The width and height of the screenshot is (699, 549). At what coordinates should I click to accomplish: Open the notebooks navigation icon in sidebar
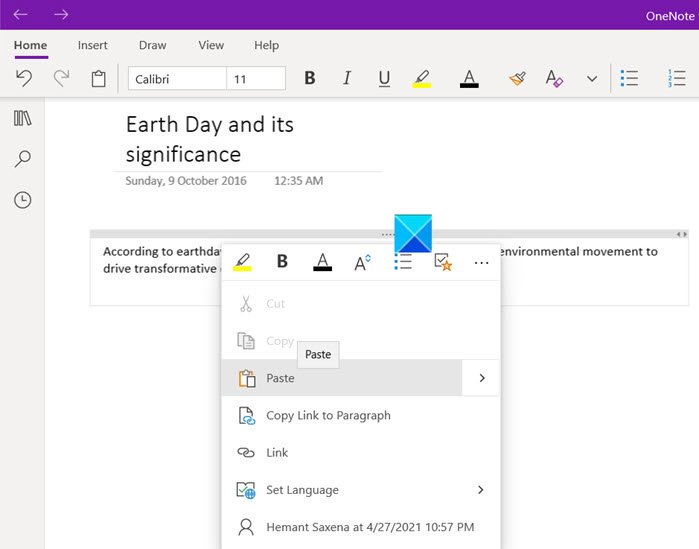(x=22, y=118)
